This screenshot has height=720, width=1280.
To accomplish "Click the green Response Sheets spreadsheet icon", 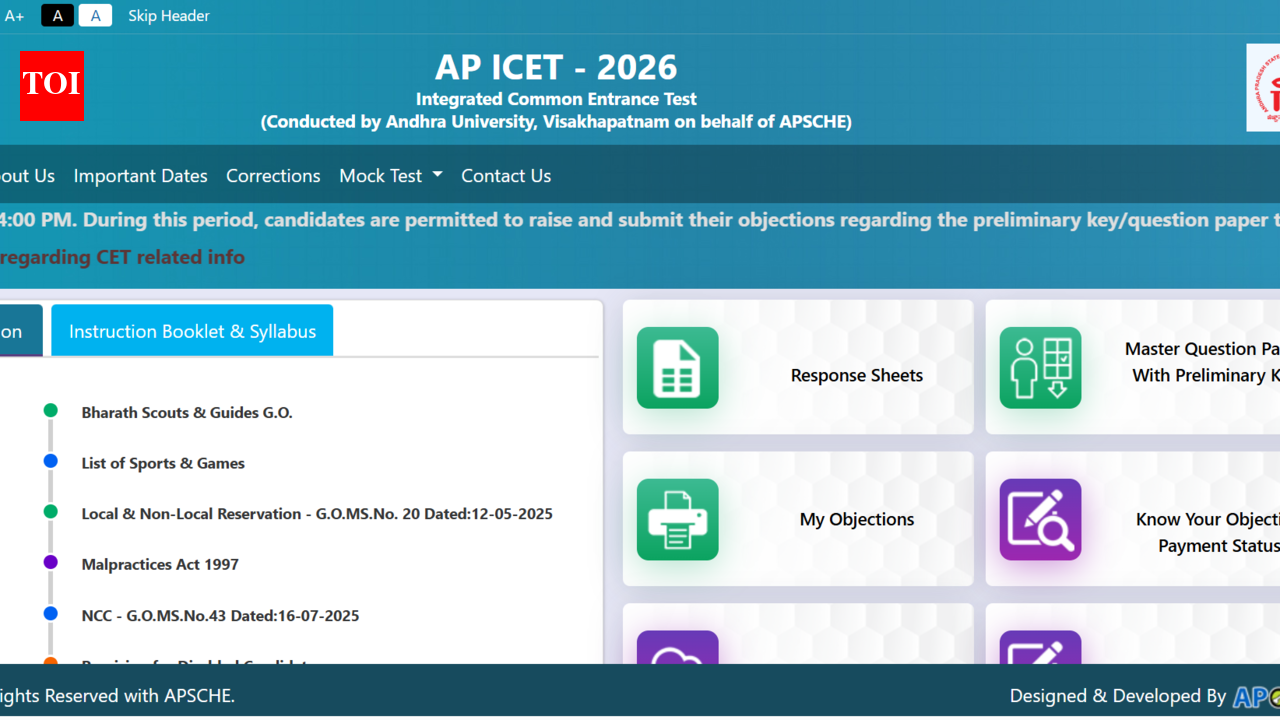I will (x=677, y=367).
